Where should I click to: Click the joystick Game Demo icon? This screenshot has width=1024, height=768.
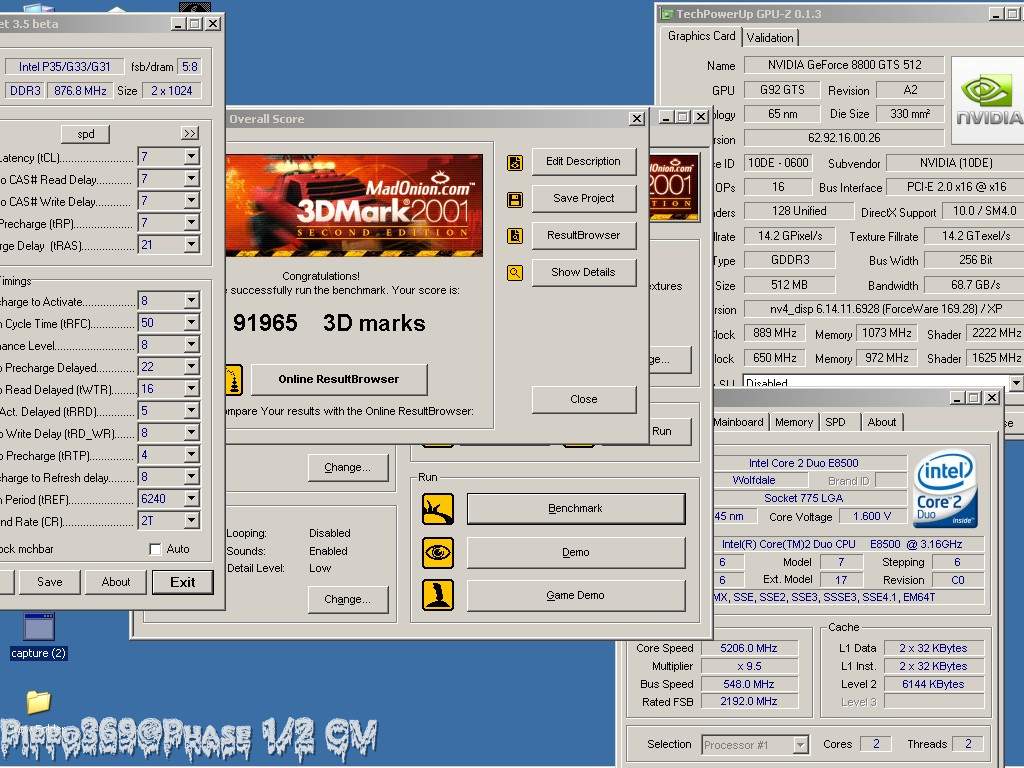click(x=438, y=596)
